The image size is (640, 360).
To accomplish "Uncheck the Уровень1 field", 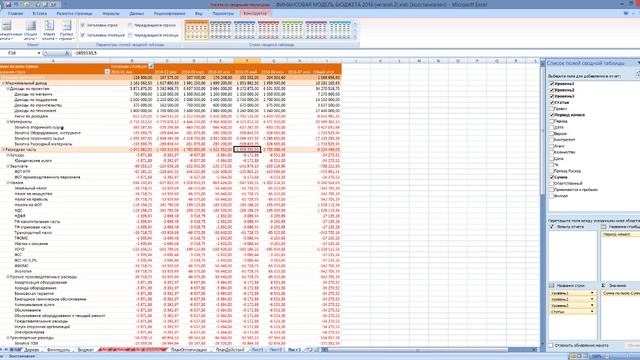I will [x=552, y=84].
